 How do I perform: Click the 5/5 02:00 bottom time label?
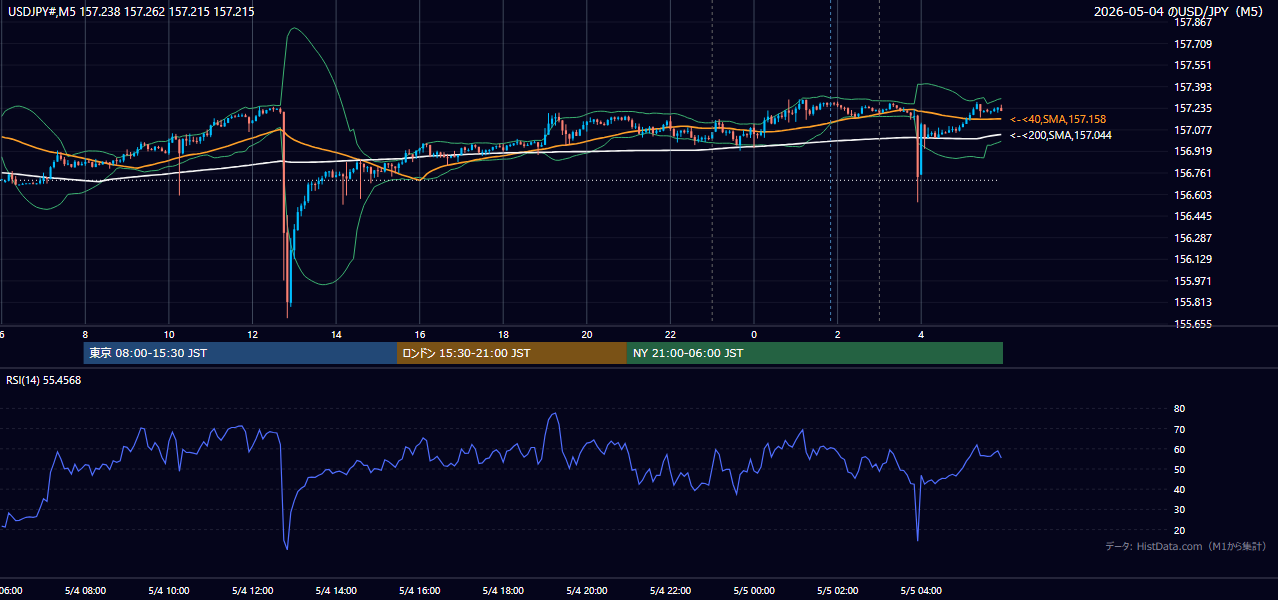pos(838,591)
